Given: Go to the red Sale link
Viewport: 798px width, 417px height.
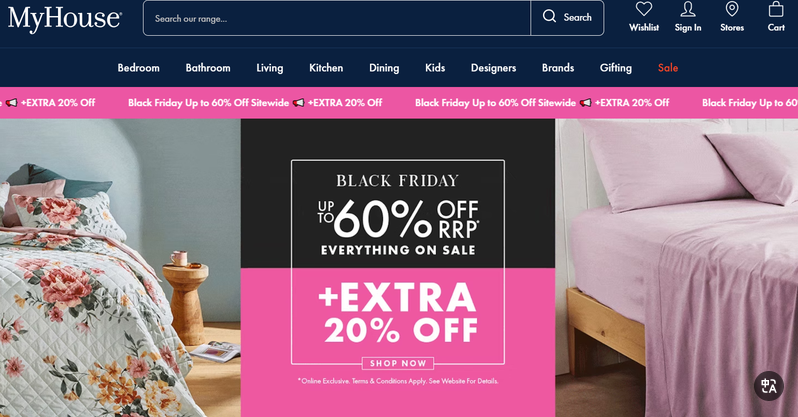Looking at the screenshot, I should [668, 68].
